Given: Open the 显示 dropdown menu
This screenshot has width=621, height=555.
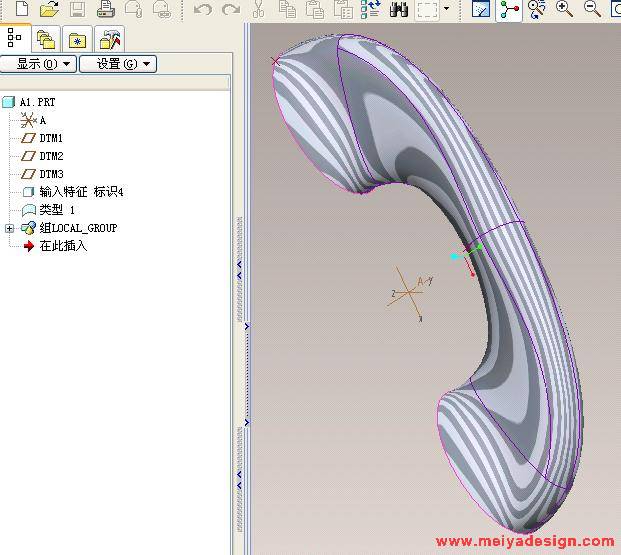Looking at the screenshot, I should pos(39,64).
